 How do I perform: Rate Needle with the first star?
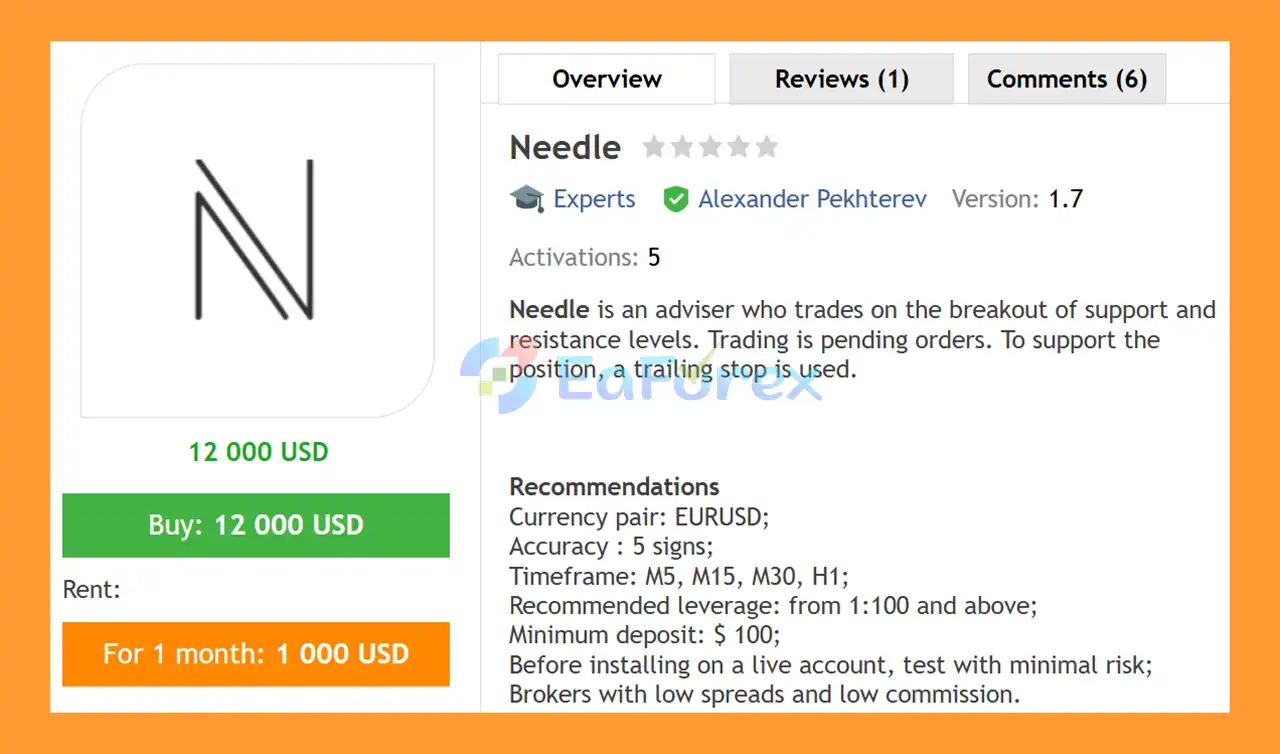tap(654, 148)
